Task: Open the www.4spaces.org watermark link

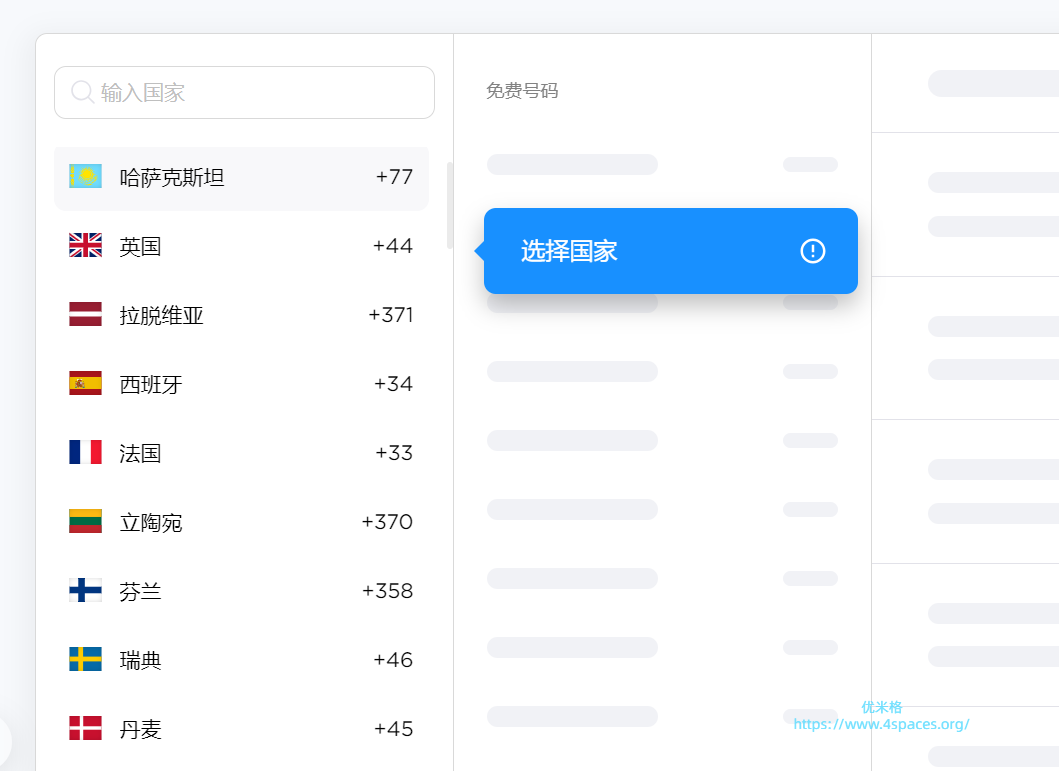Action: coord(881,724)
